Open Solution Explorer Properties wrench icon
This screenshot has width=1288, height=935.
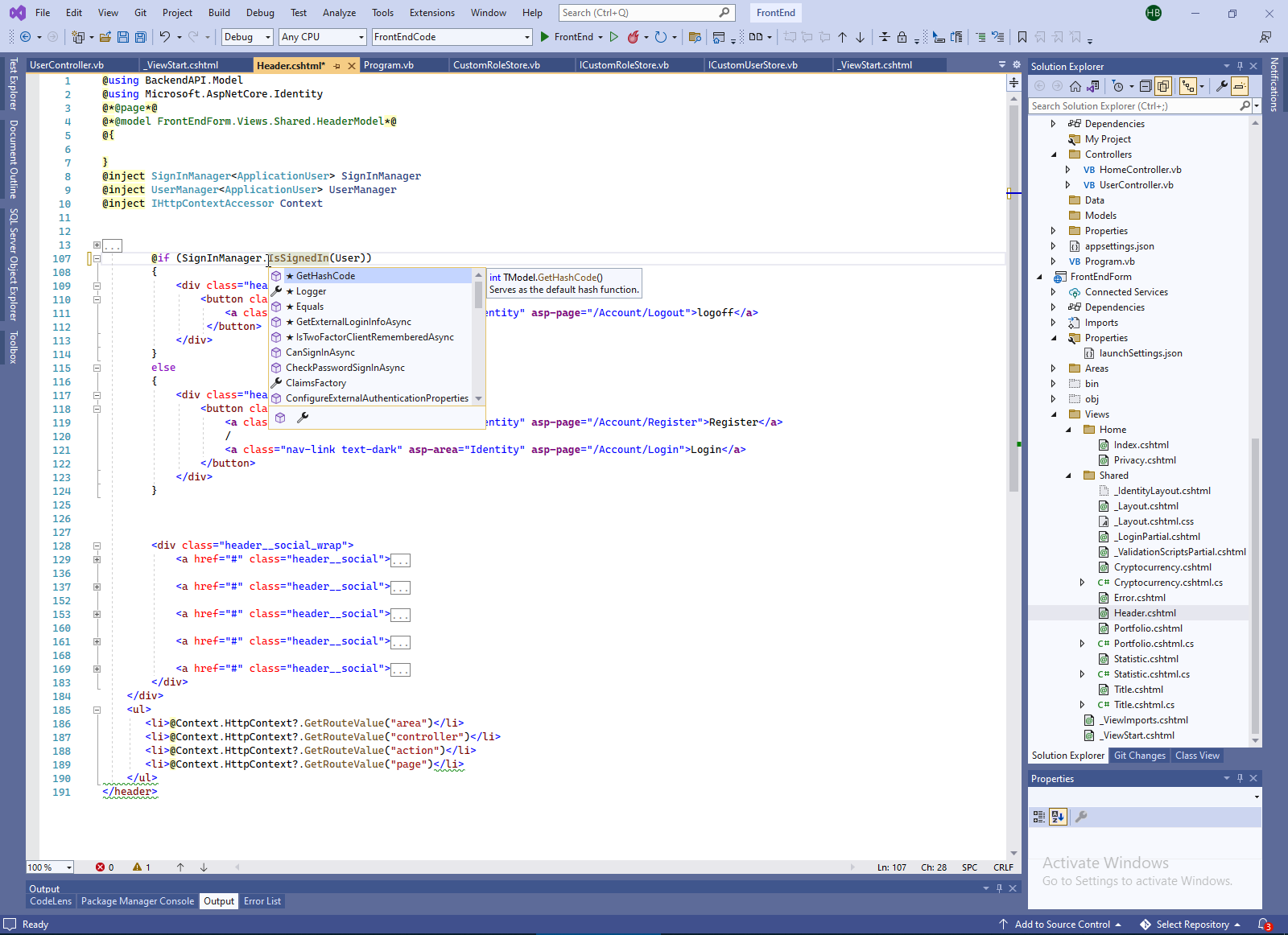(x=1221, y=86)
